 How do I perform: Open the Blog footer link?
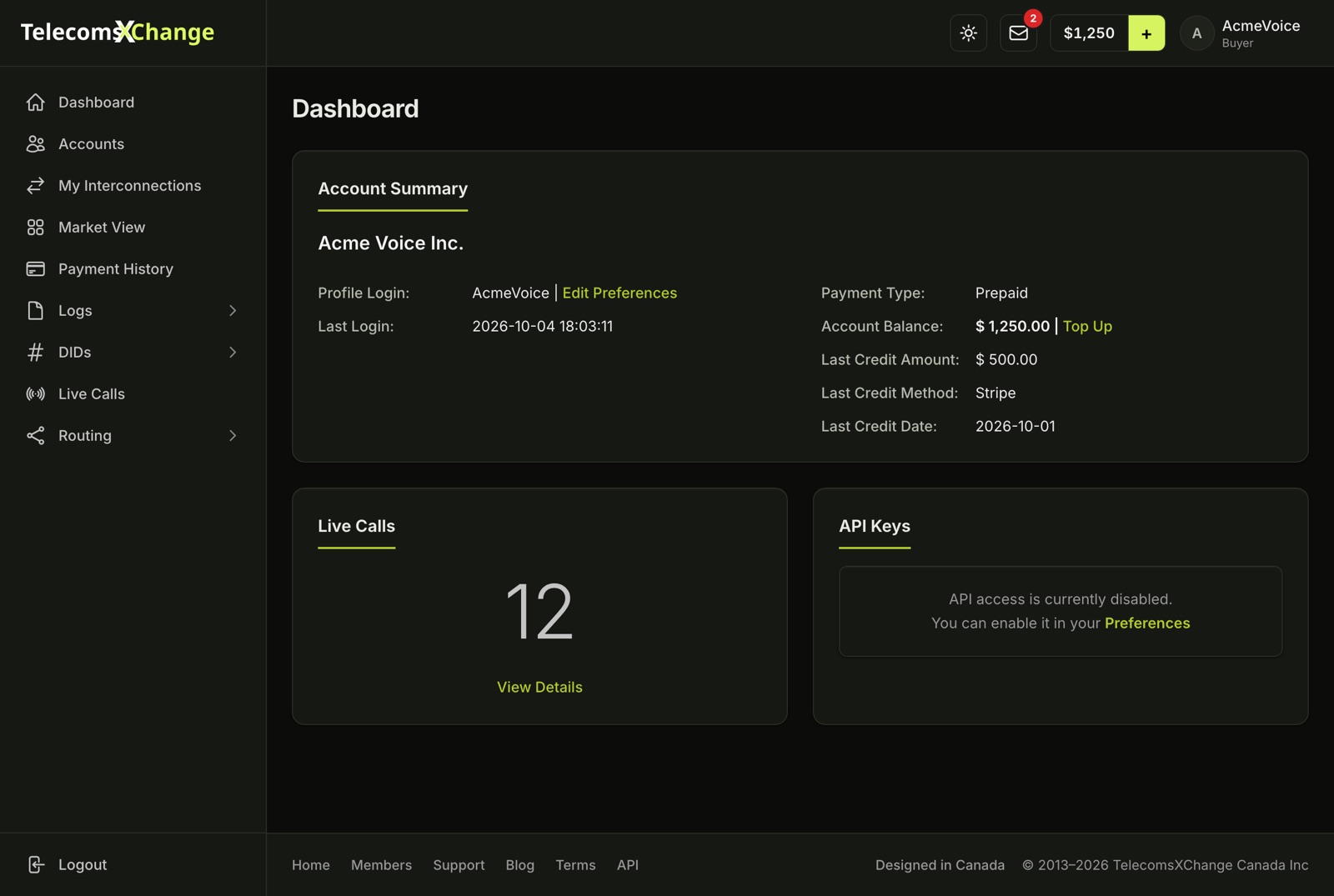[520, 865]
